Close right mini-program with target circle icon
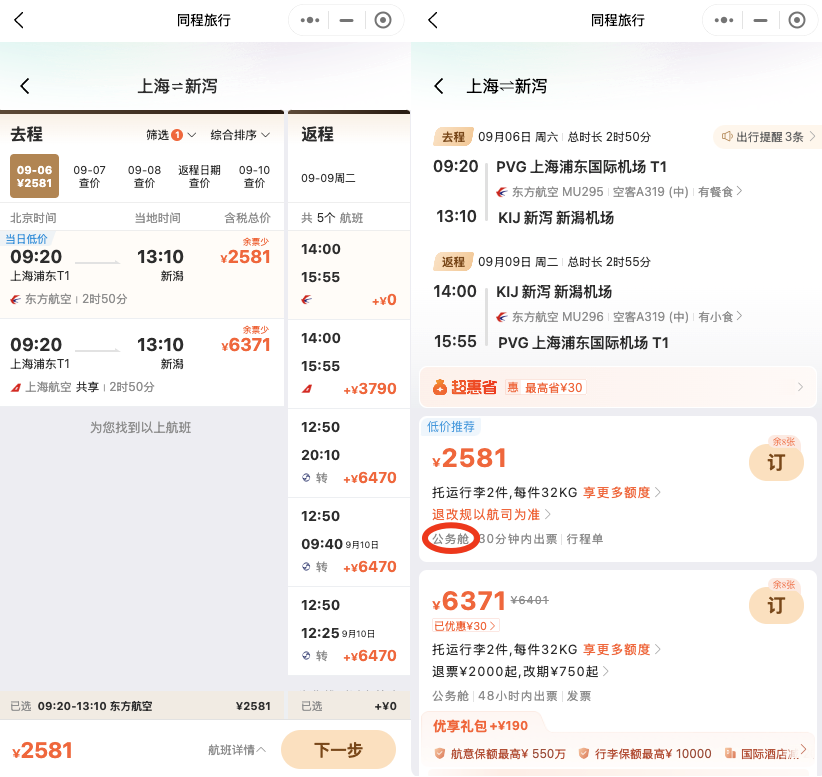The image size is (822, 777). pyautogui.click(x=797, y=20)
